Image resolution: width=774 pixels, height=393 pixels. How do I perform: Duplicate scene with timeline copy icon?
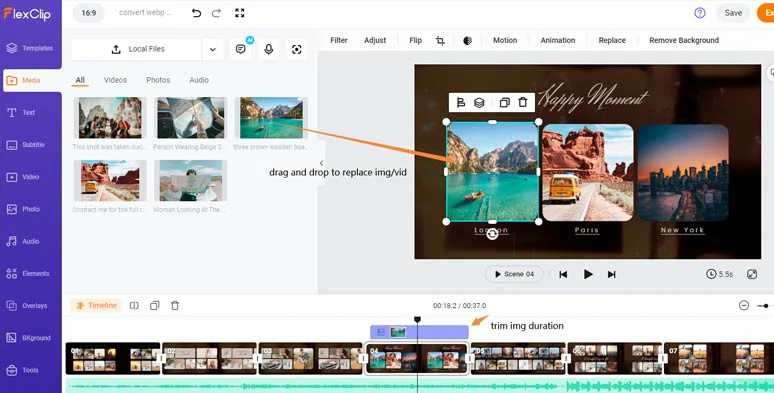[x=155, y=306]
